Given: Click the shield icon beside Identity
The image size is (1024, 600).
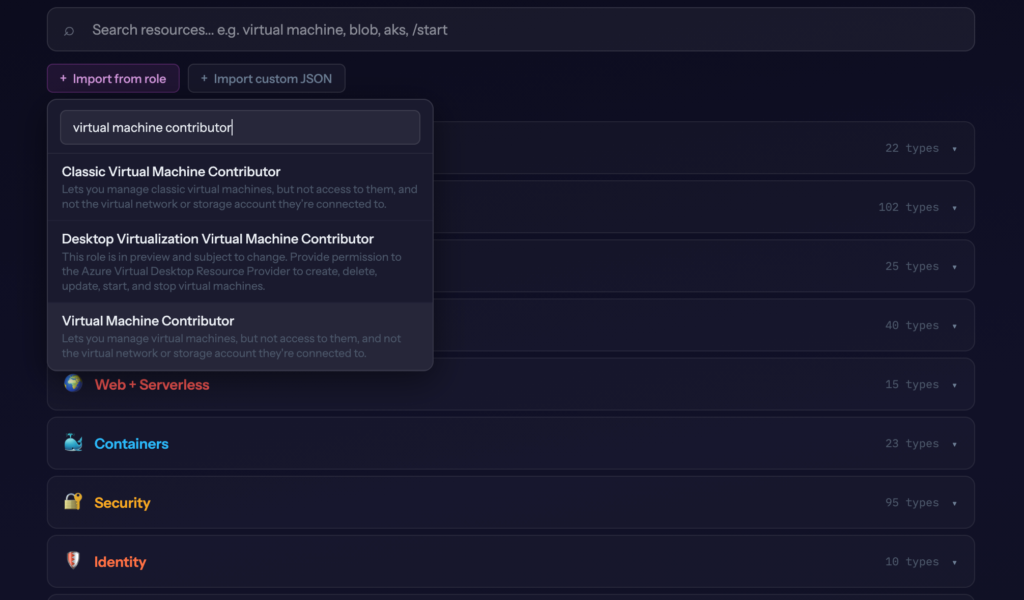Looking at the screenshot, I should 73,561.
